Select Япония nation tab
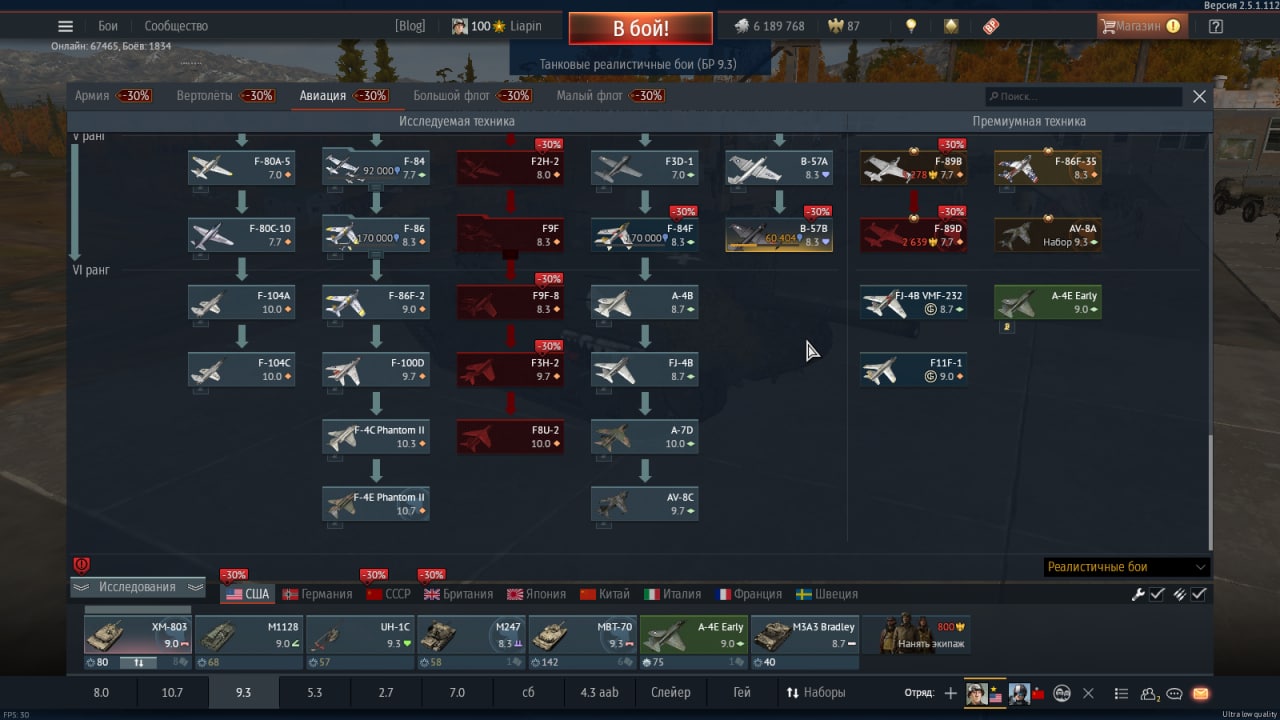The image size is (1280, 720). (537, 594)
